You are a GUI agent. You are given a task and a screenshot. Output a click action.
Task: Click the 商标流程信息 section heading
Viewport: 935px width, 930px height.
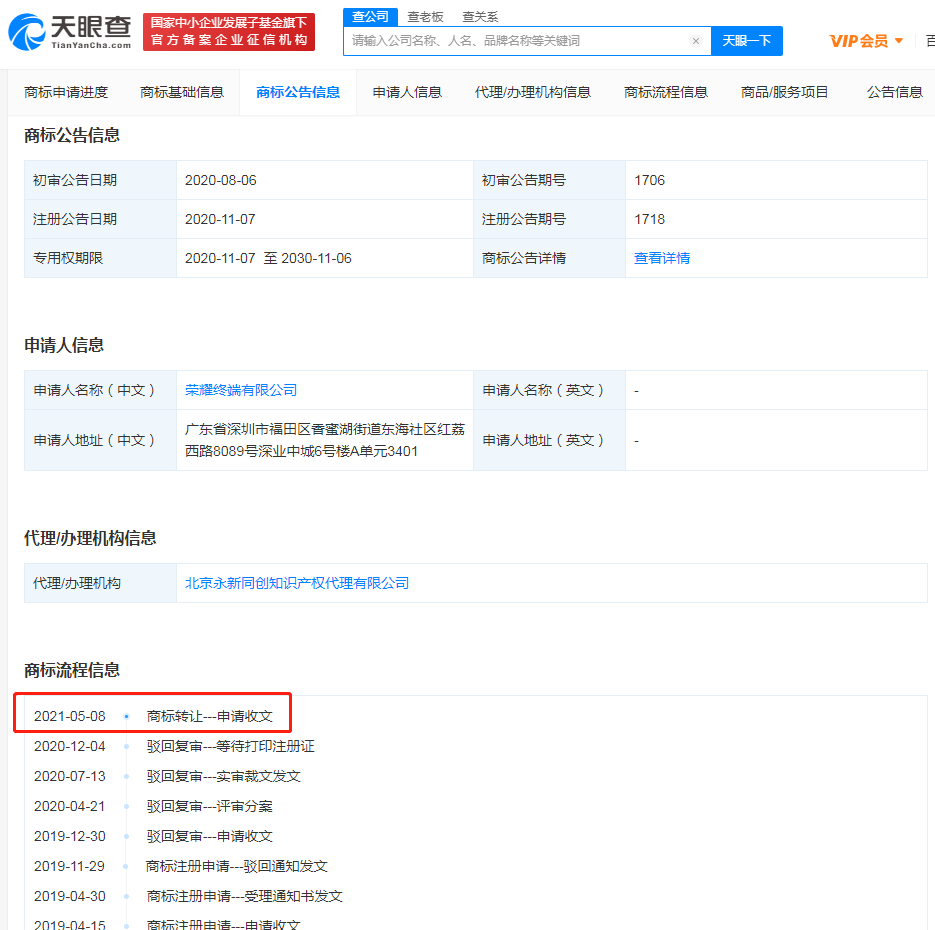pos(72,670)
